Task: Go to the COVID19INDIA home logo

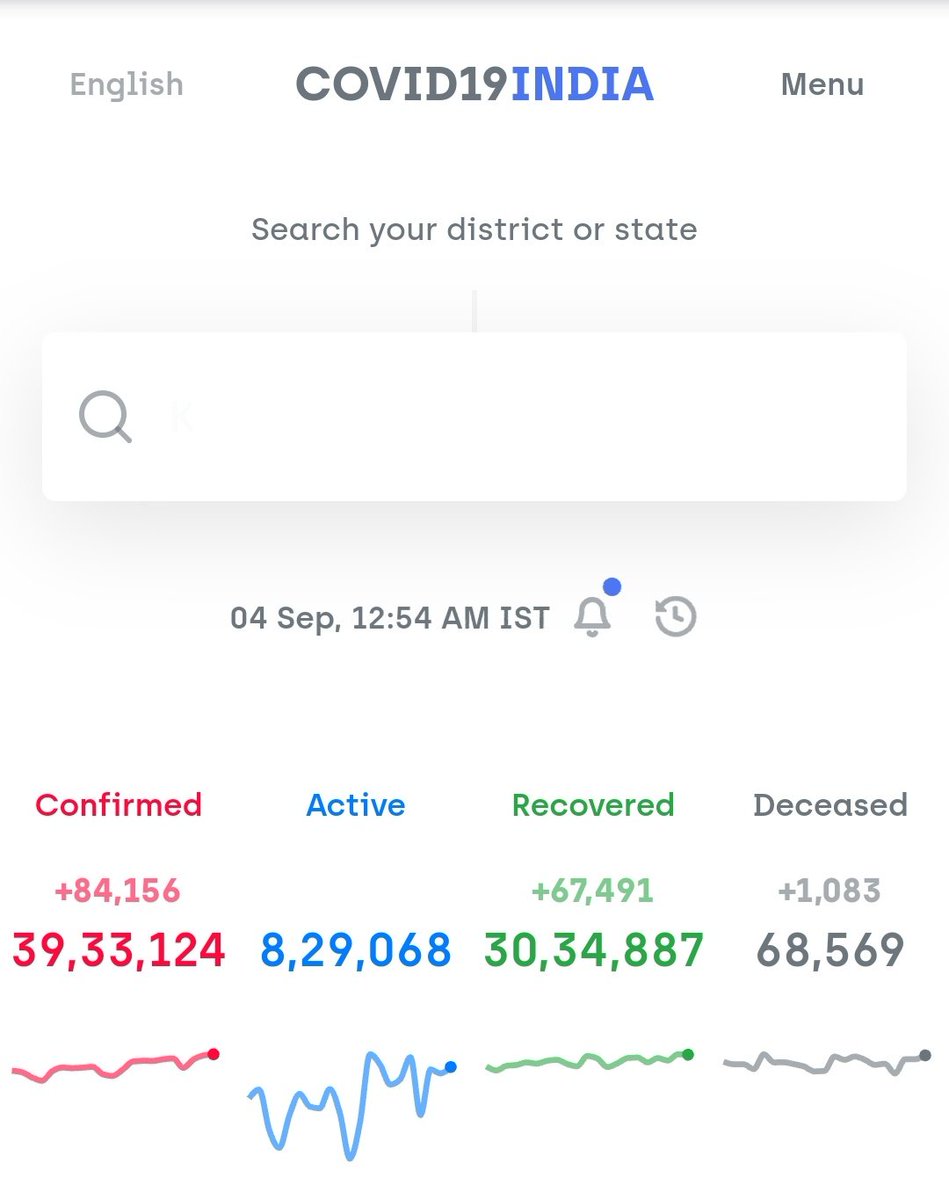Action: pyautogui.click(x=475, y=84)
